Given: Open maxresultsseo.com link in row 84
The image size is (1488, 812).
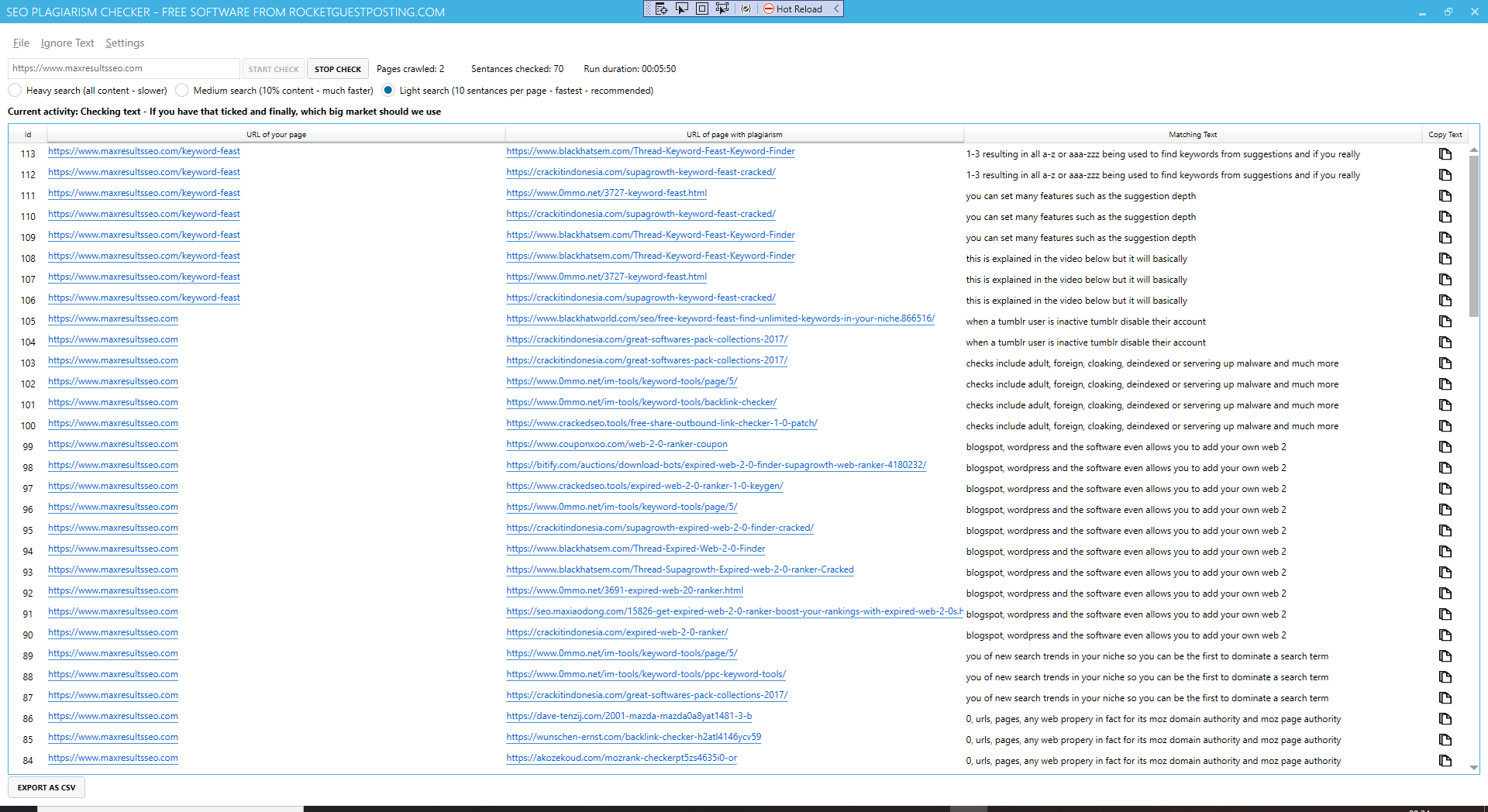Looking at the screenshot, I should coord(113,759).
